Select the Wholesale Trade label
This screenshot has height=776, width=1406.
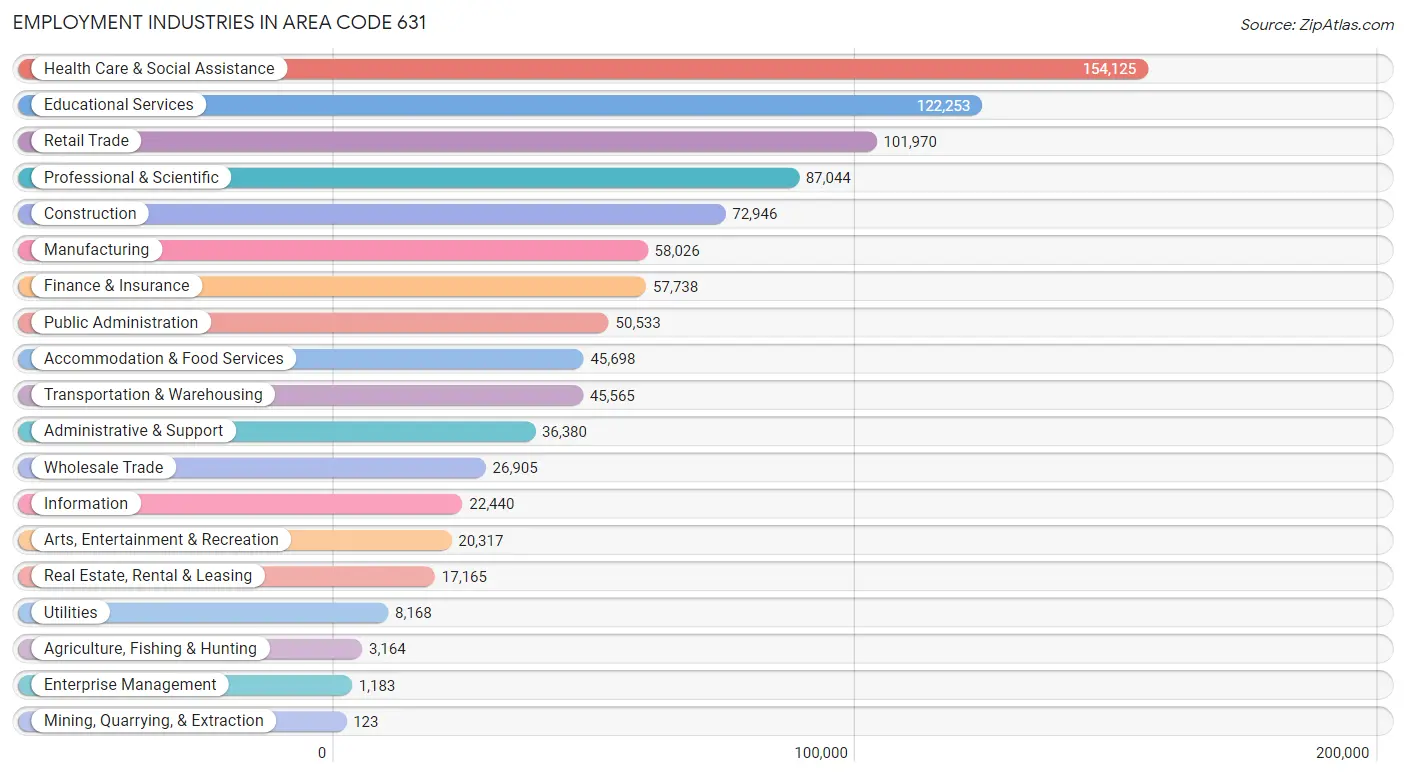pos(103,467)
